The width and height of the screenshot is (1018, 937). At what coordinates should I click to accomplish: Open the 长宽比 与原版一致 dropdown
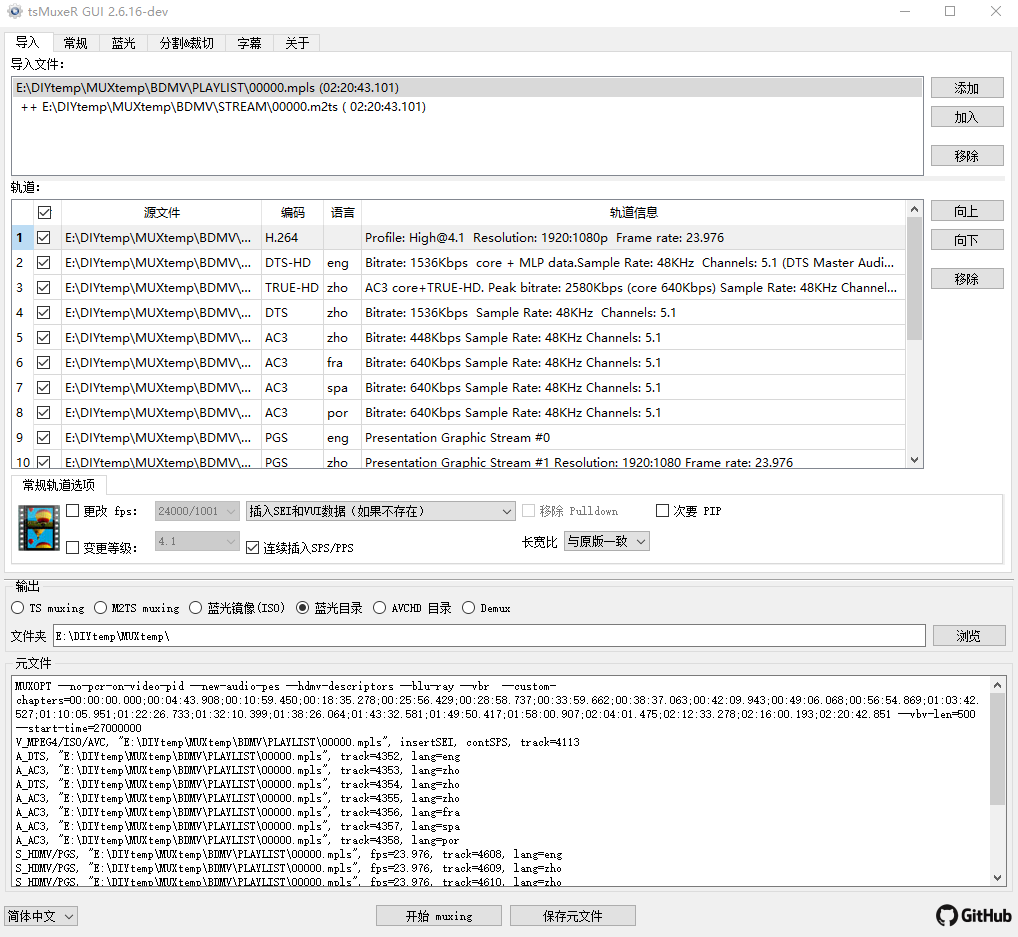pos(606,541)
